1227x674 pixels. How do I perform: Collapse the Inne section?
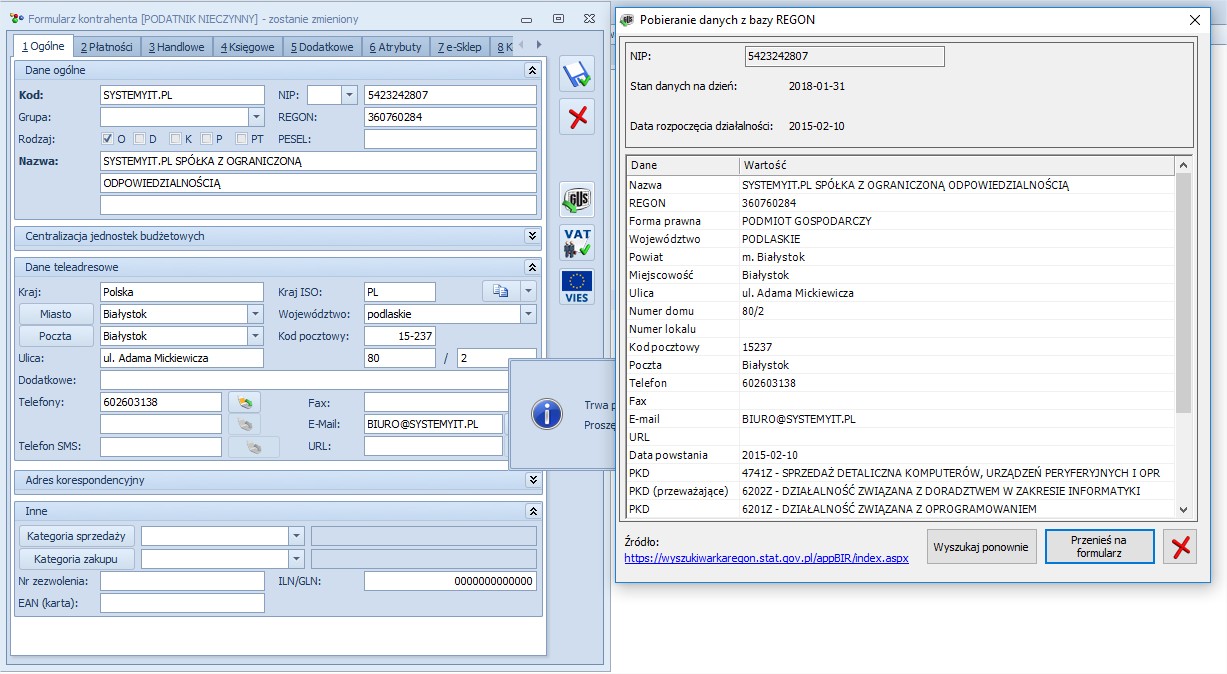(x=532, y=511)
